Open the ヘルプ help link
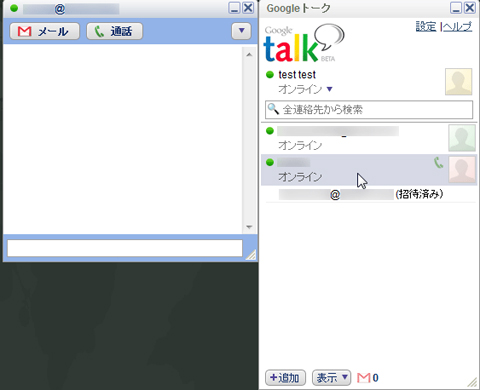This screenshot has height=390, width=480. pyautogui.click(x=458, y=26)
